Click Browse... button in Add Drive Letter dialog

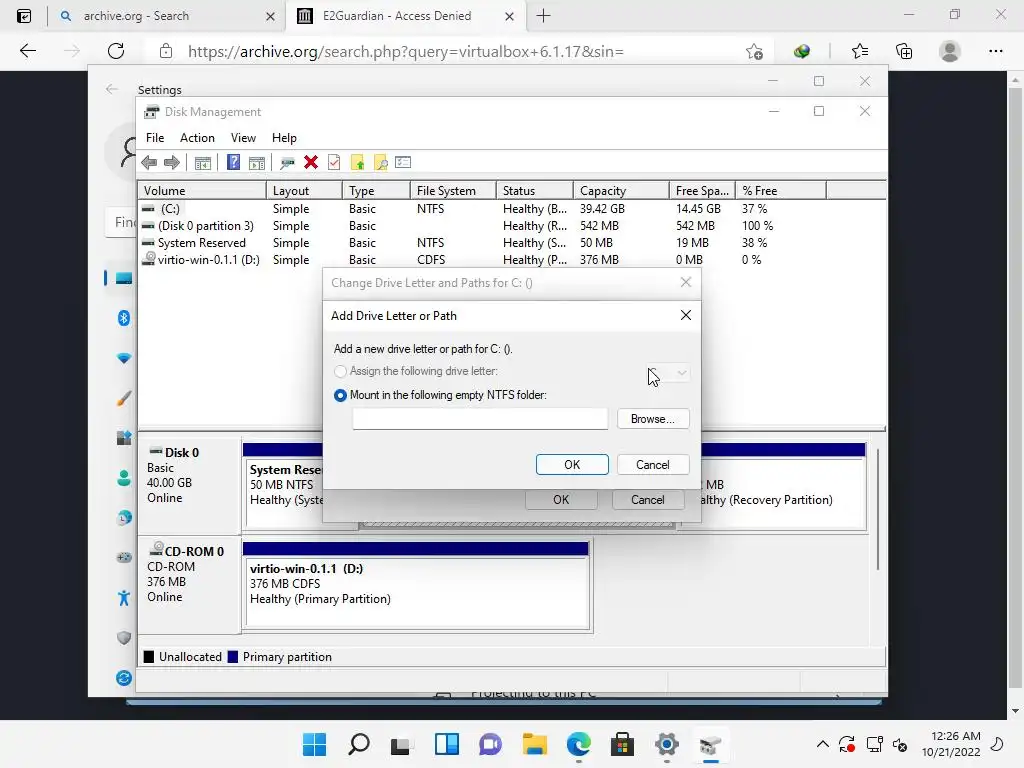(653, 419)
